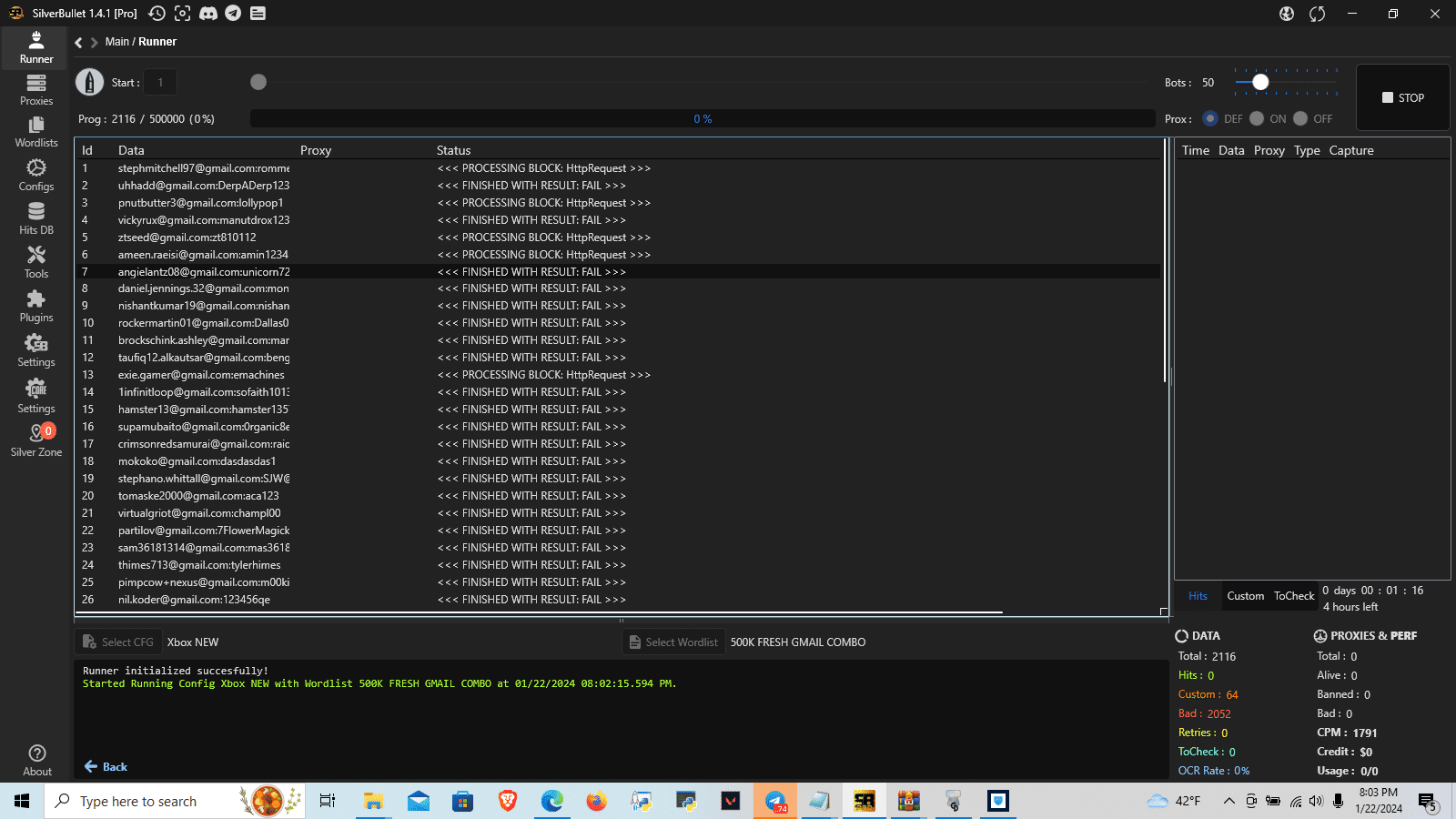The width and height of the screenshot is (1456, 819).
Task: Click the STOP button
Action: [x=1403, y=97]
